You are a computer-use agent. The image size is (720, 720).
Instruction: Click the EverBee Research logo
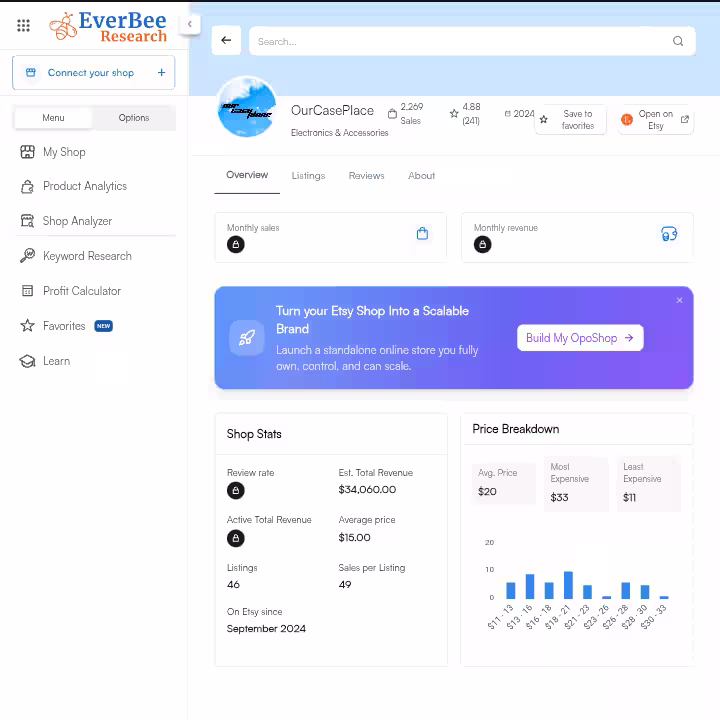point(108,26)
